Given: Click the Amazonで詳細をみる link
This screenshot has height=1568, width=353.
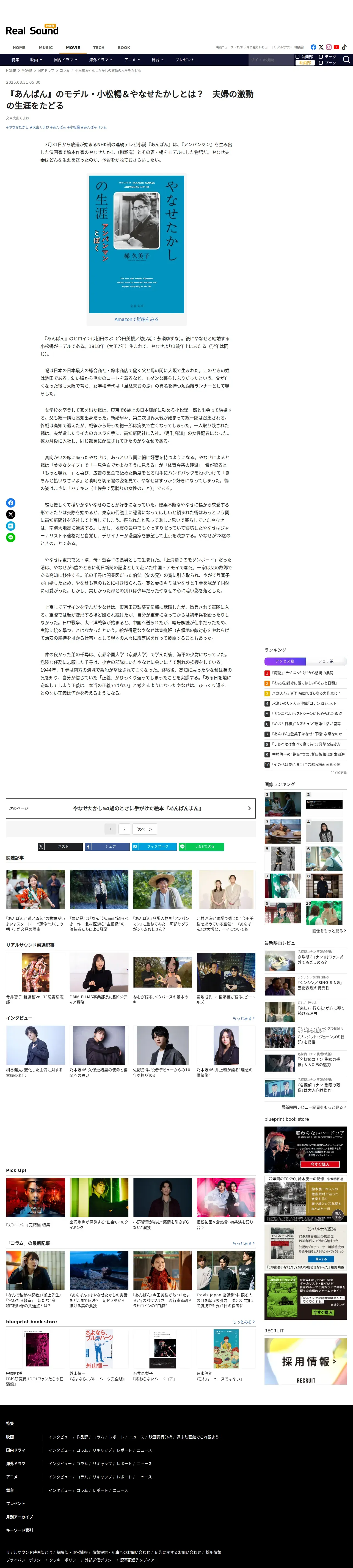Looking at the screenshot, I should coord(137,319).
